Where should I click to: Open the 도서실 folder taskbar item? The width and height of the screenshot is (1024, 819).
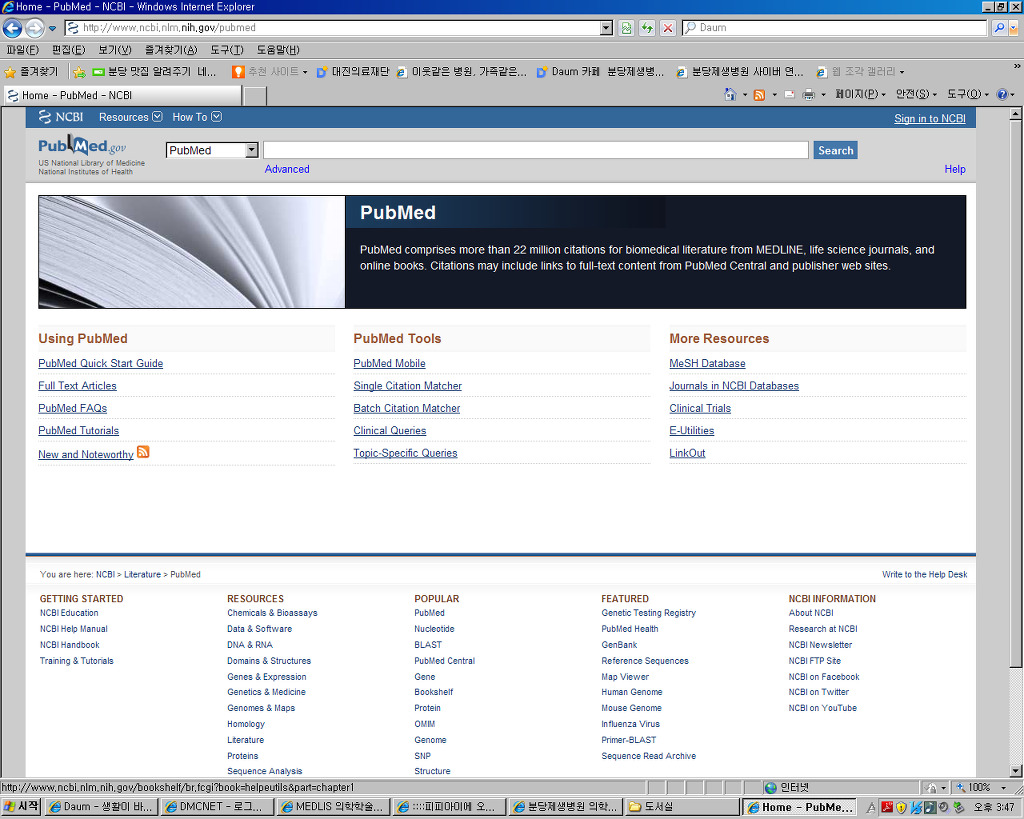pos(682,807)
